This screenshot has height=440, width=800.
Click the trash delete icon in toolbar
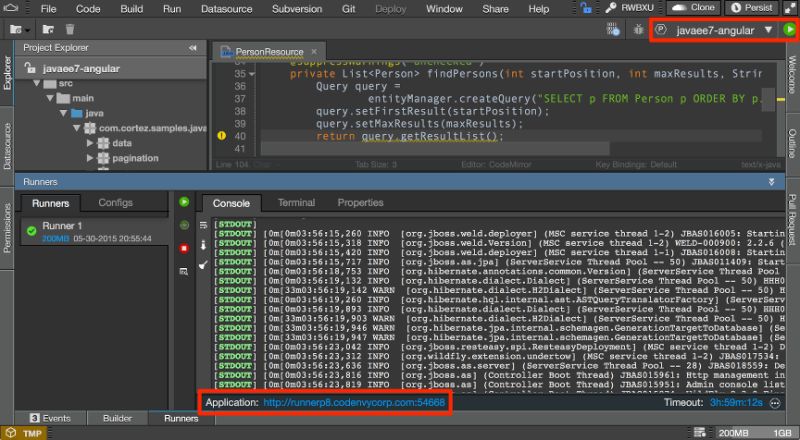(x=70, y=30)
